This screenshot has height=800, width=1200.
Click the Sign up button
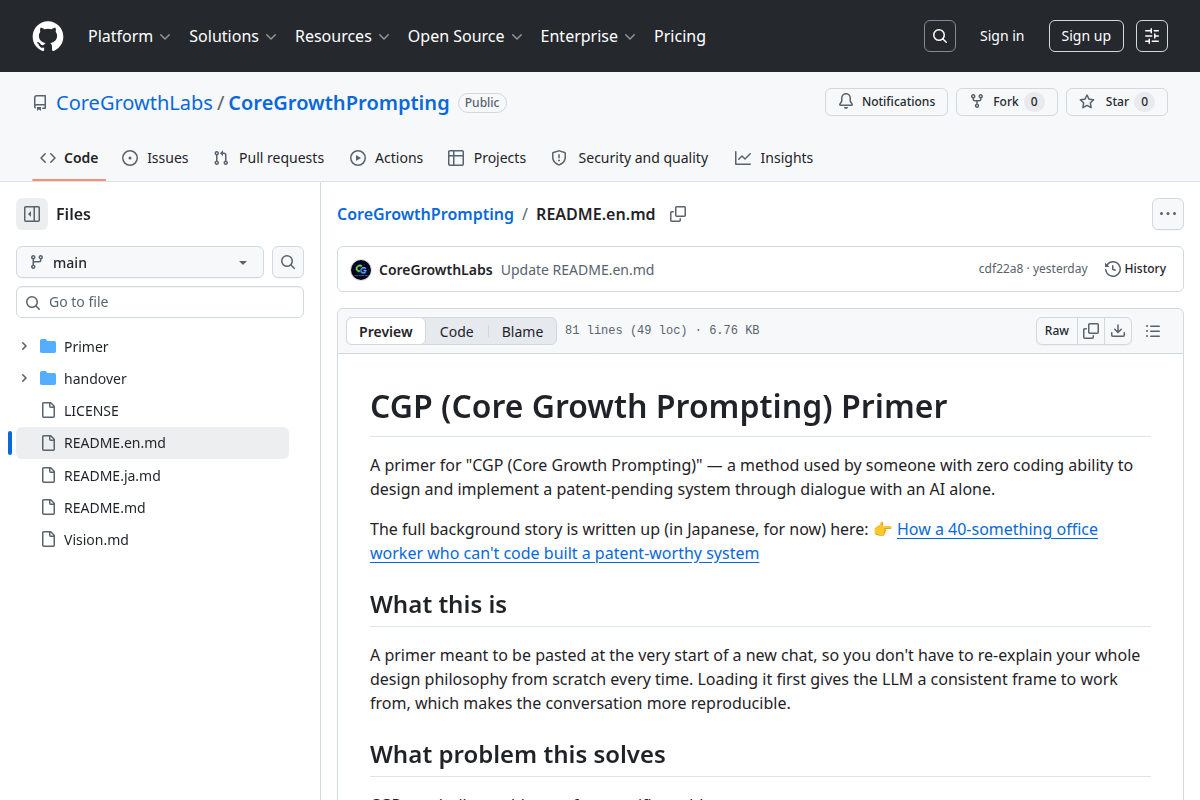coord(1086,36)
